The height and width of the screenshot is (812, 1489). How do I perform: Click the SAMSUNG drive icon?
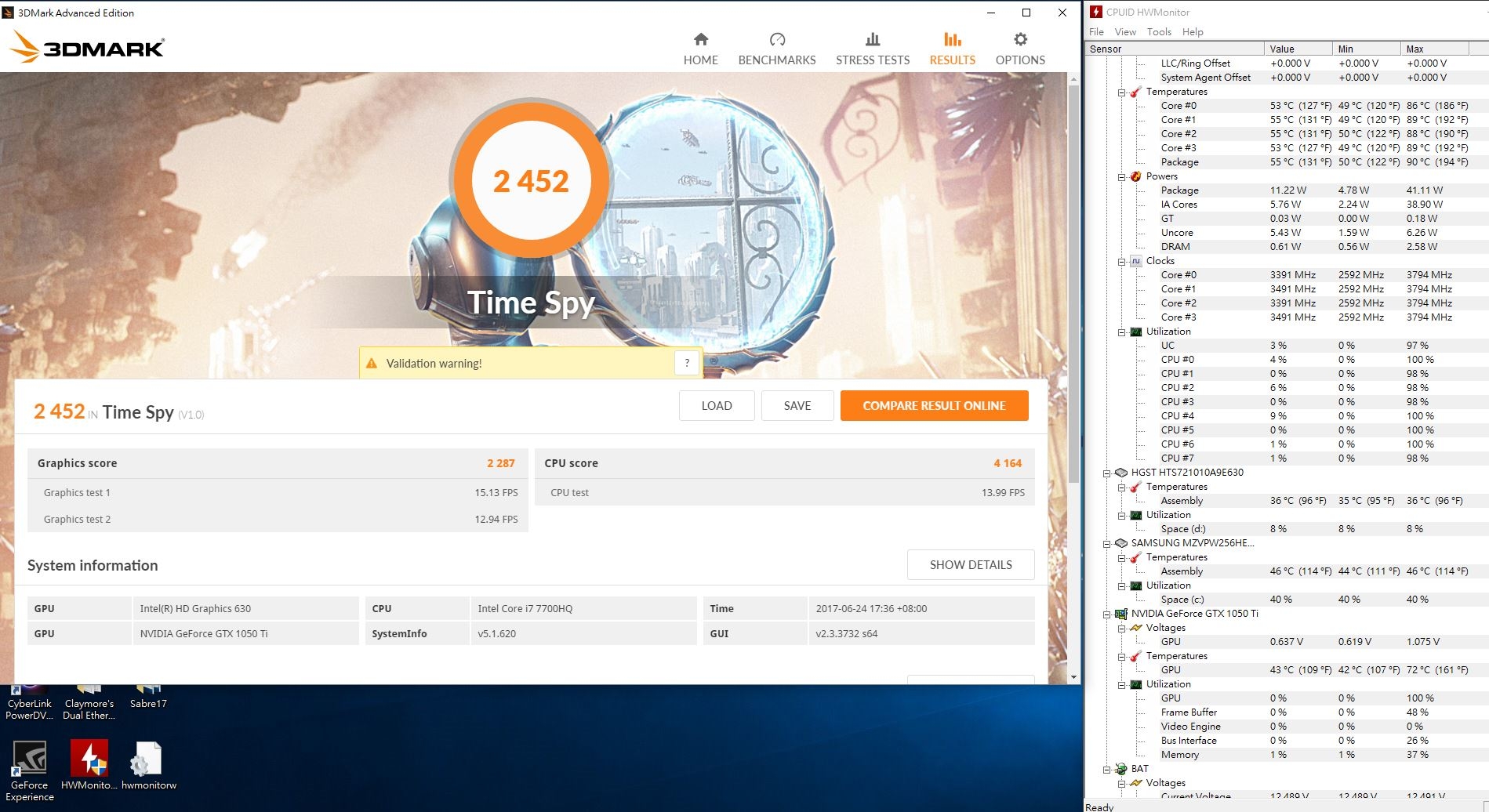pyautogui.click(x=1121, y=543)
